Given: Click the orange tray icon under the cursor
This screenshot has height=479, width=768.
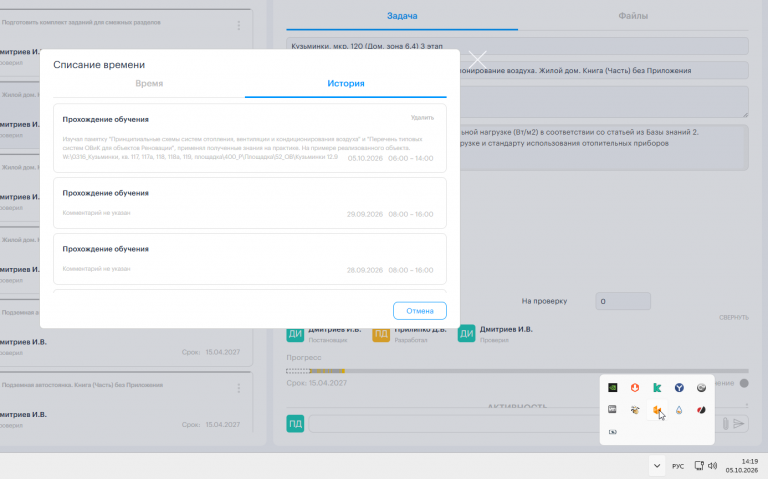Looking at the screenshot, I should click(657, 409).
